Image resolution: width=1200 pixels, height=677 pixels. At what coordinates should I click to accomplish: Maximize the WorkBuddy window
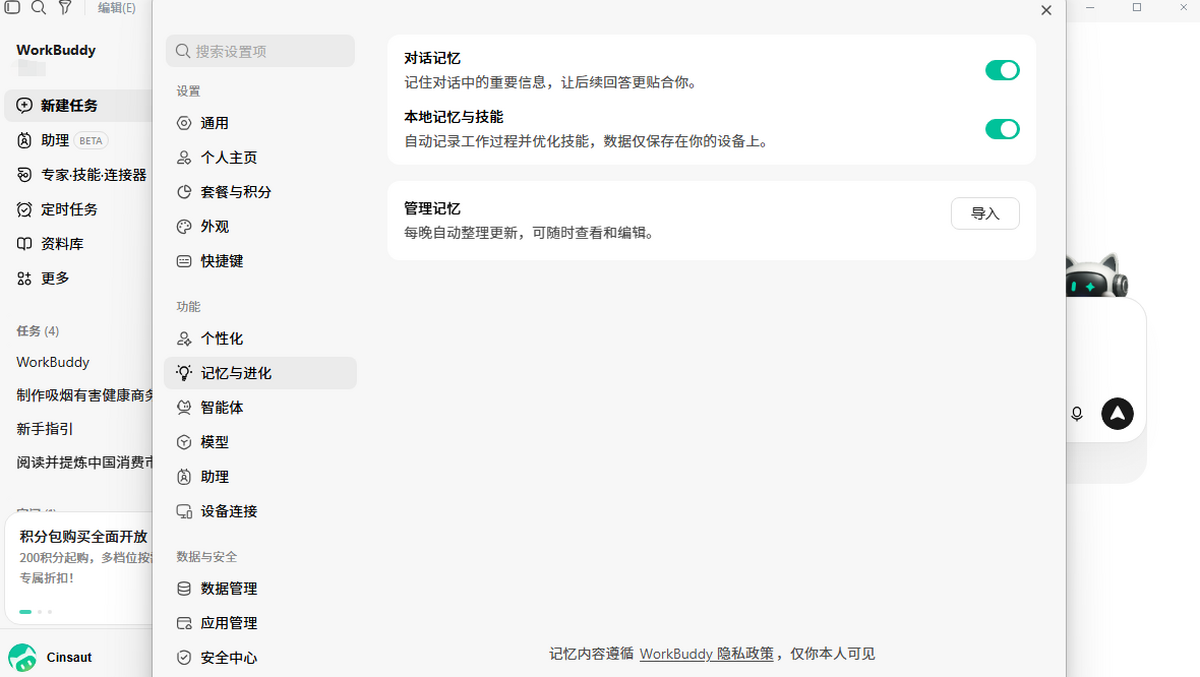(x=1136, y=8)
